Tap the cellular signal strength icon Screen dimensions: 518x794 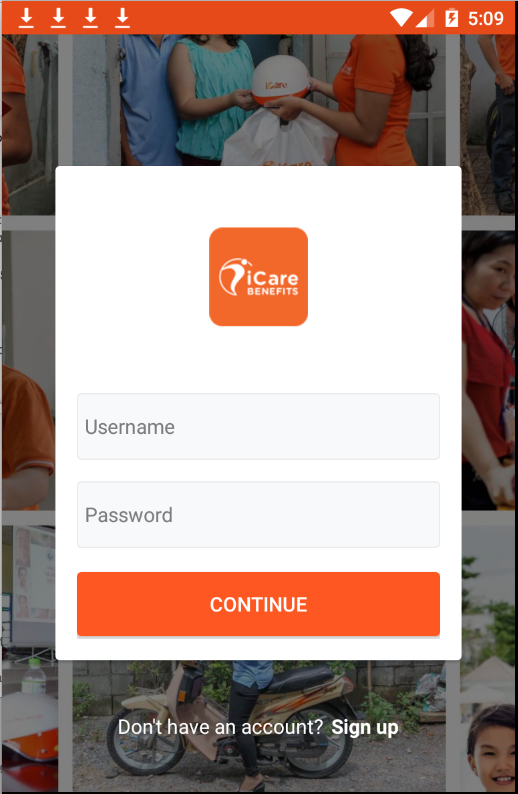coord(425,18)
